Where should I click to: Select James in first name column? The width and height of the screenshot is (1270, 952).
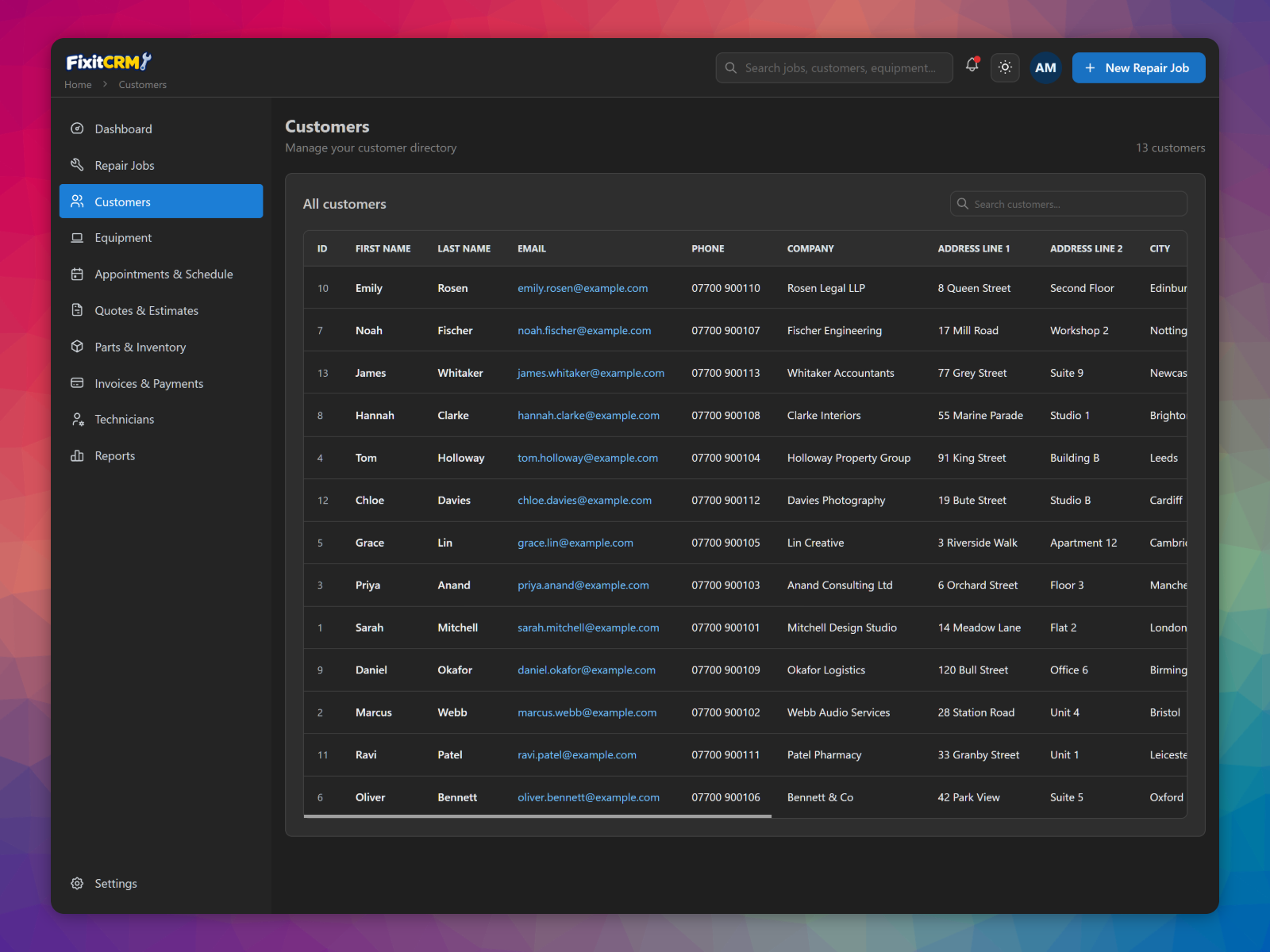pos(371,373)
